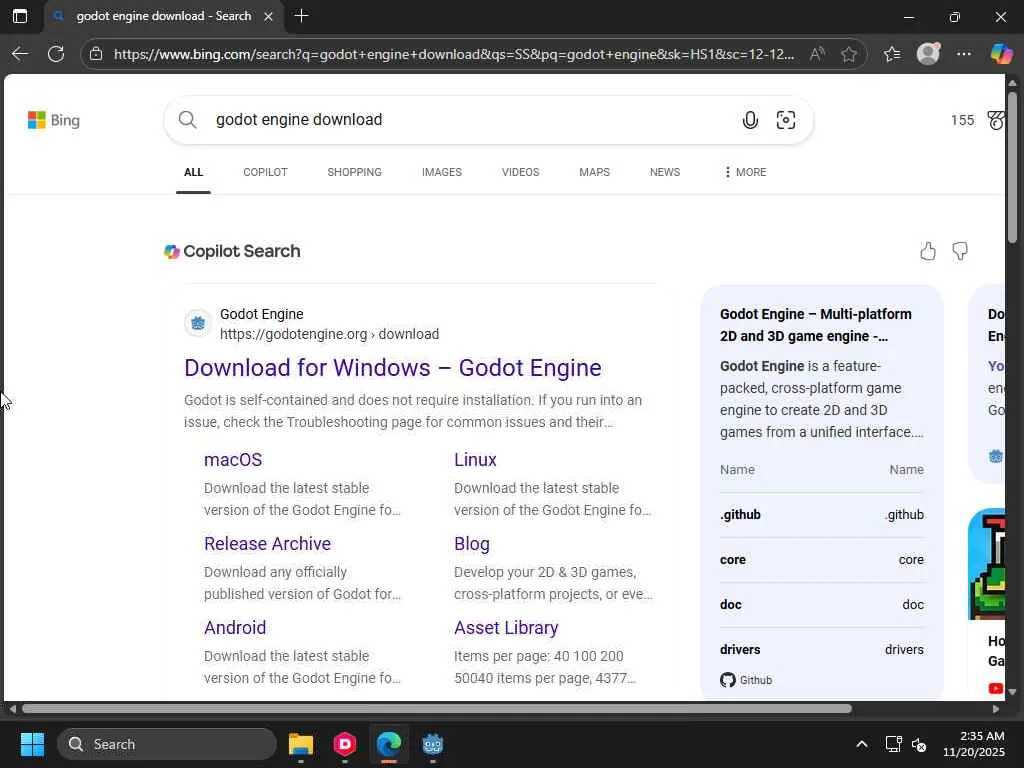Open the Release Archive link

click(267, 543)
